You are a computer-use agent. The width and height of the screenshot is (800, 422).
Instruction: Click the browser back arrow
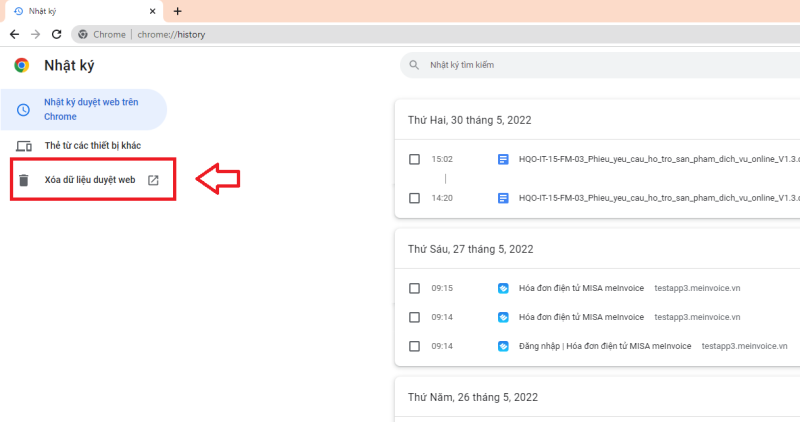point(14,34)
